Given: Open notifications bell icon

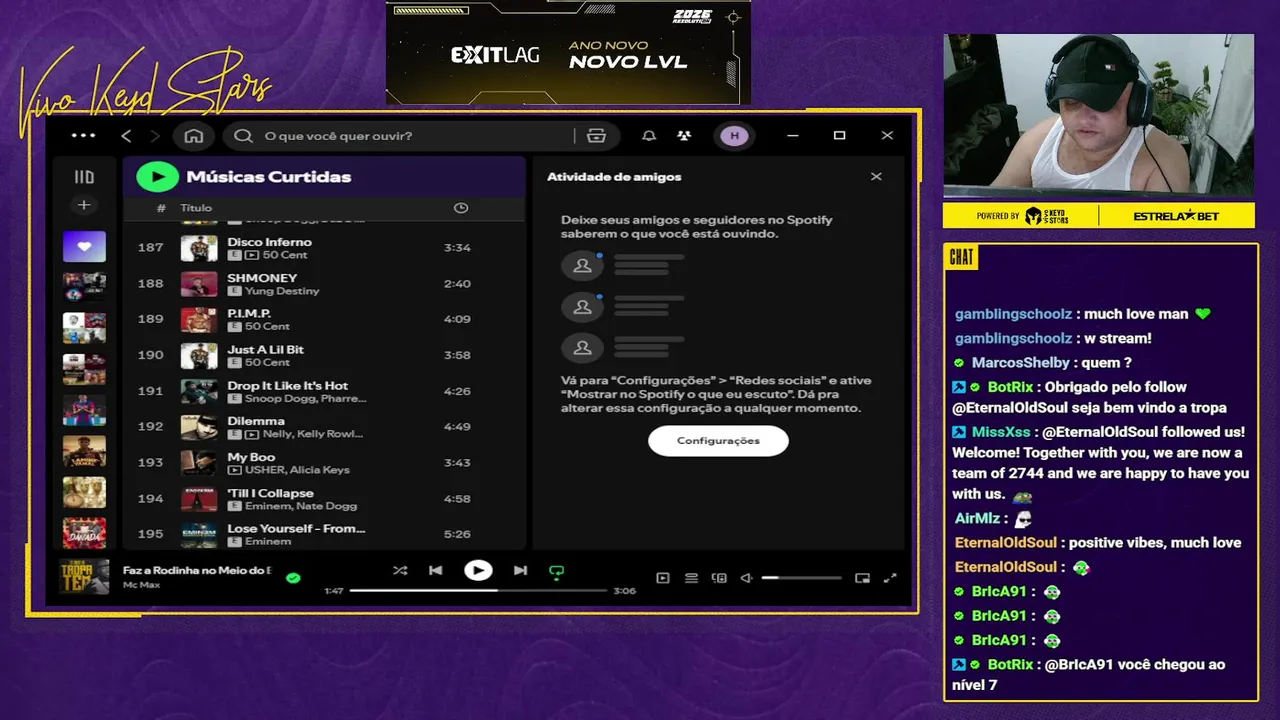Looking at the screenshot, I should point(649,136).
